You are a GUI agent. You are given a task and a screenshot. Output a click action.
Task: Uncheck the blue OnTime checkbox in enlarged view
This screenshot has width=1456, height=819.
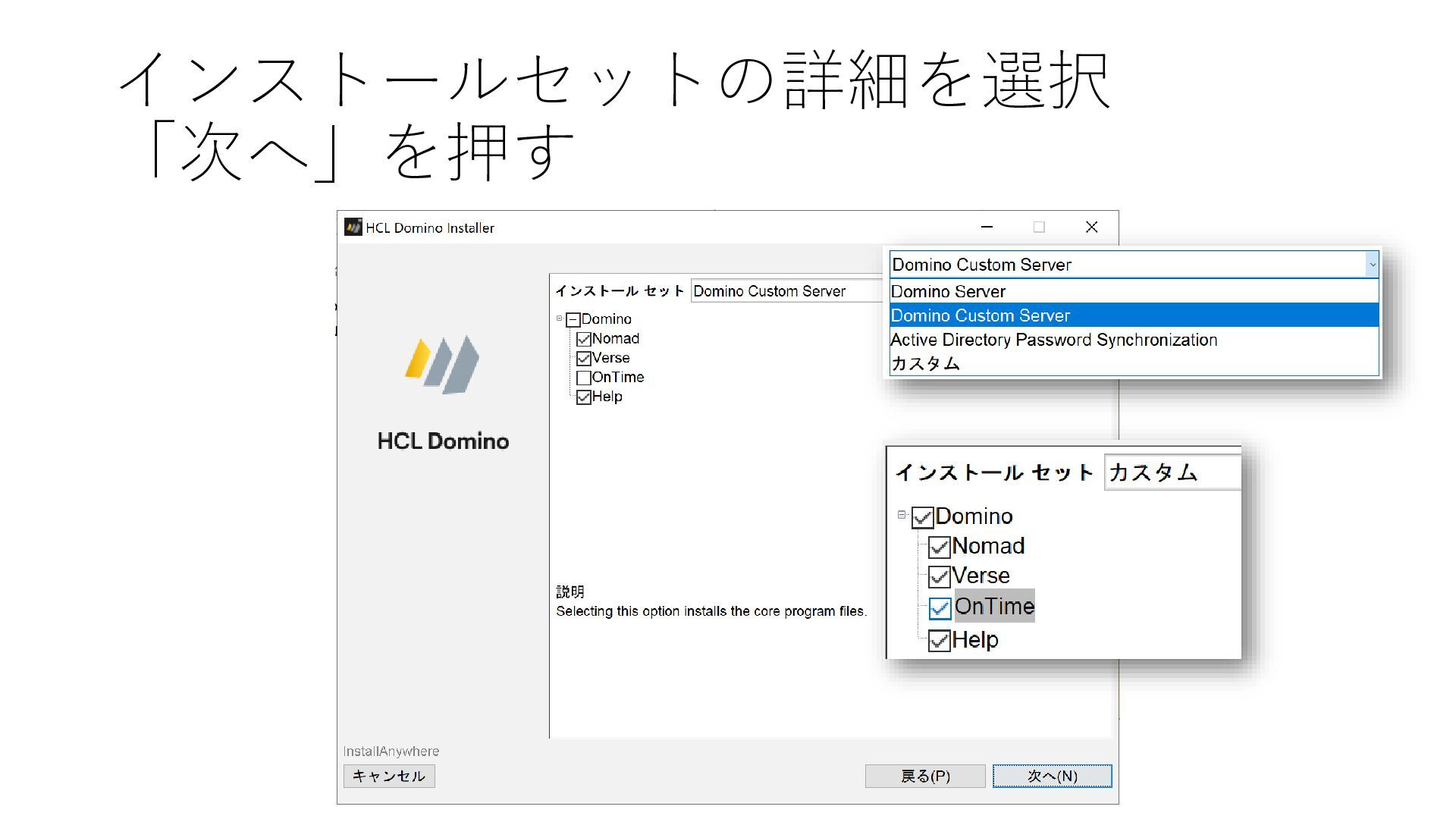coord(940,608)
